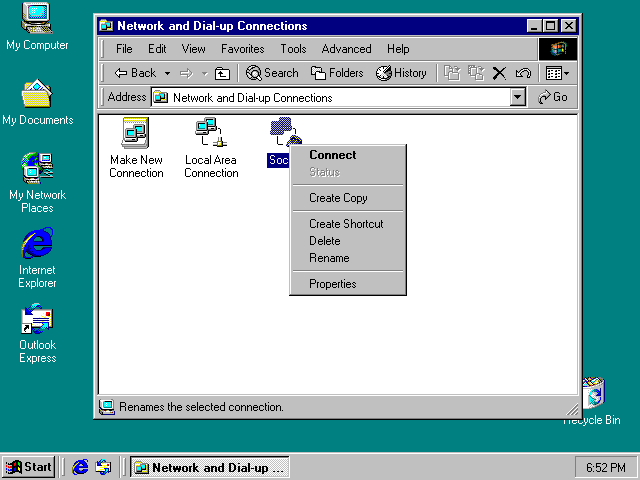Choose Delete in the context menu
The height and width of the screenshot is (480, 640).
pos(348,241)
